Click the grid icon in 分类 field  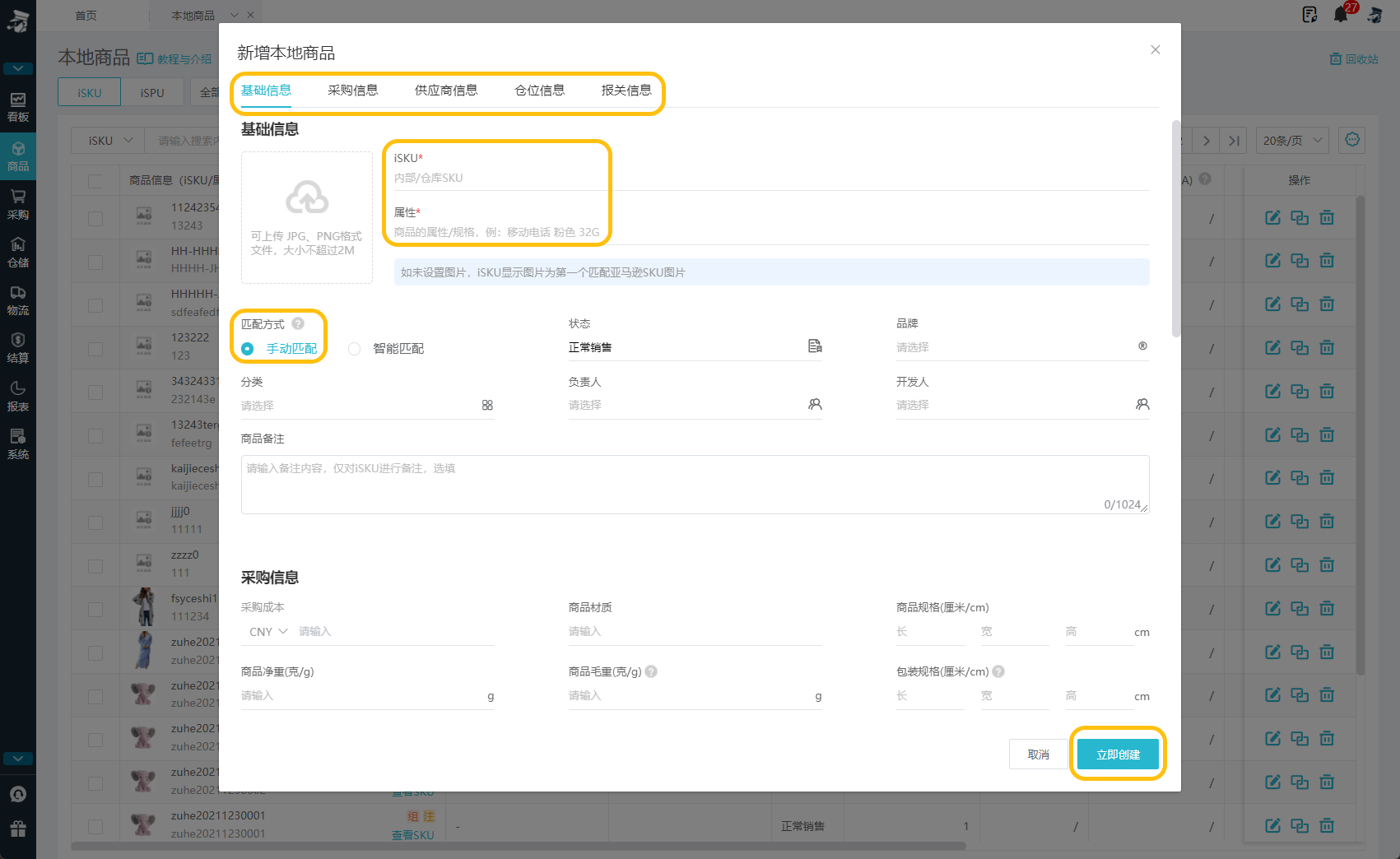pyautogui.click(x=487, y=405)
